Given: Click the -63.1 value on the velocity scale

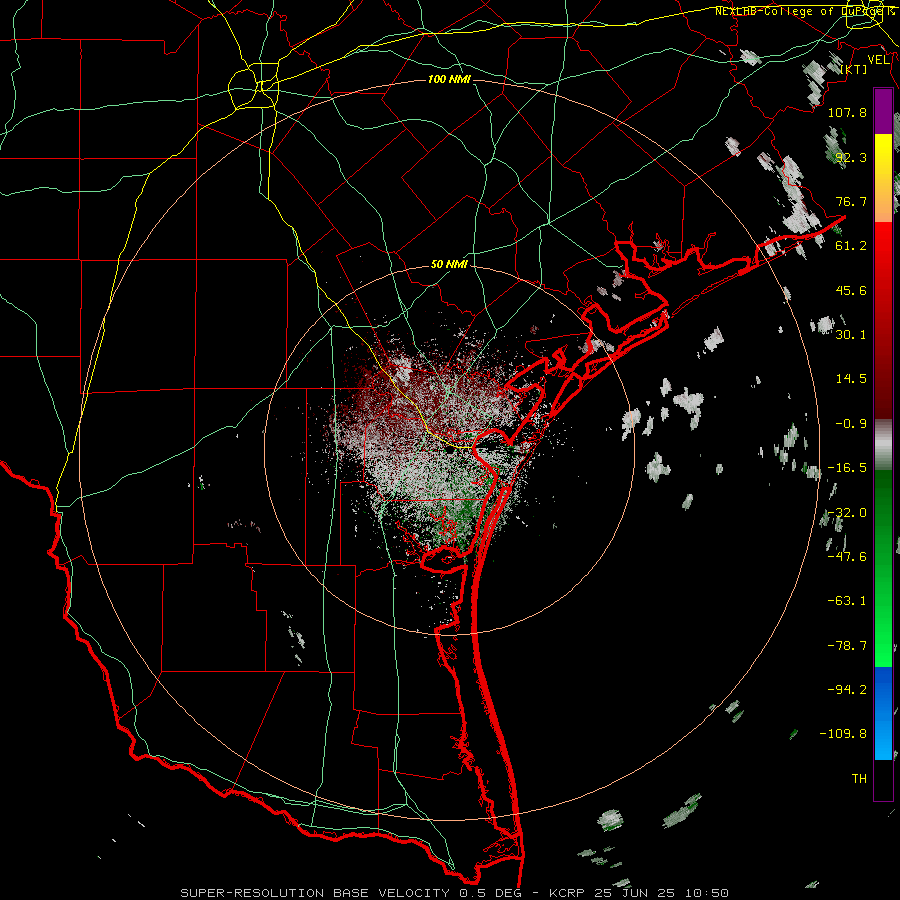Looking at the screenshot, I should click(847, 601).
